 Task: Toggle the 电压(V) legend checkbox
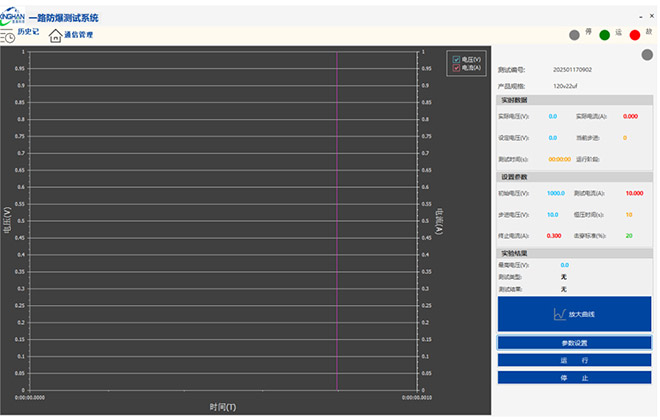[x=456, y=60]
